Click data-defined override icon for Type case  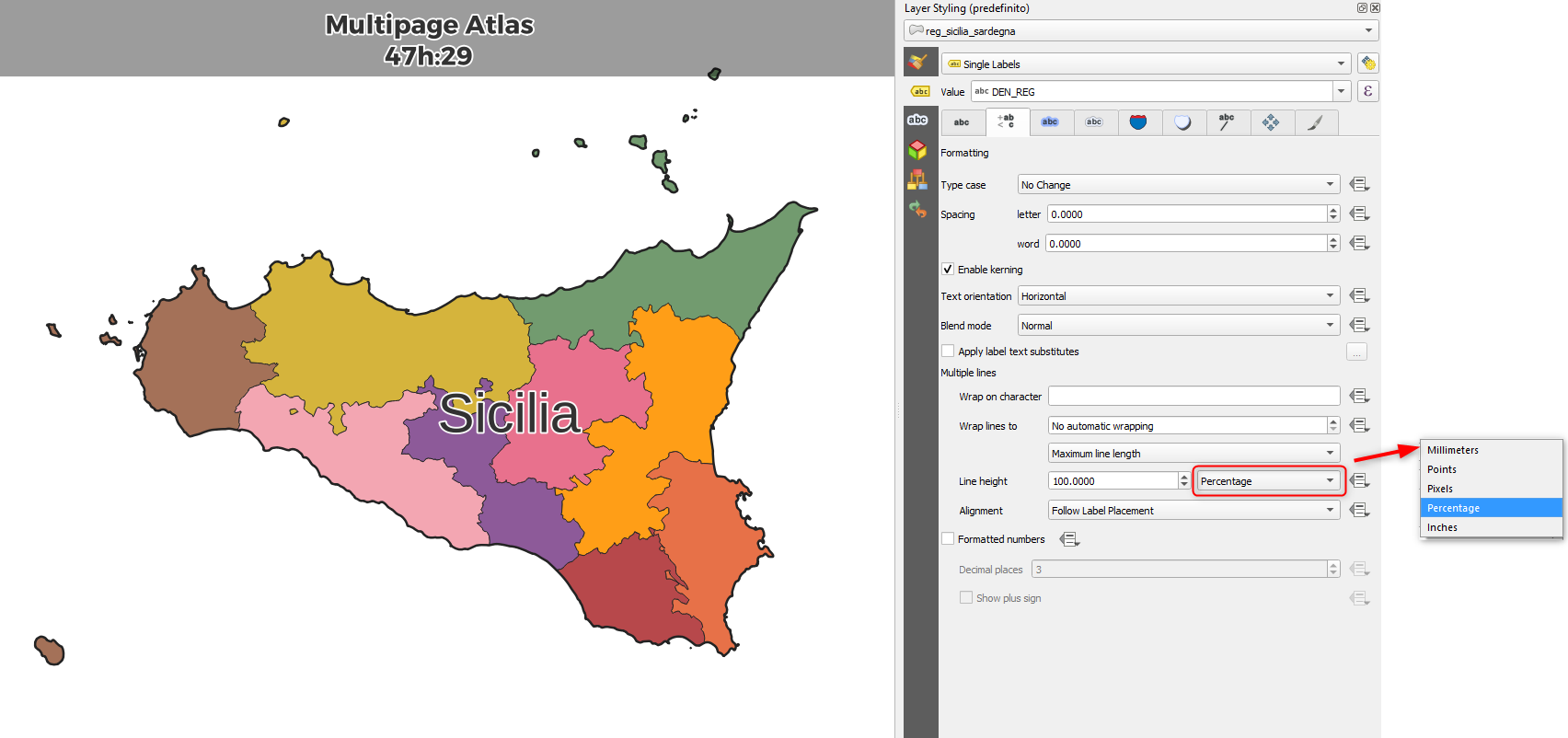[x=1359, y=185]
